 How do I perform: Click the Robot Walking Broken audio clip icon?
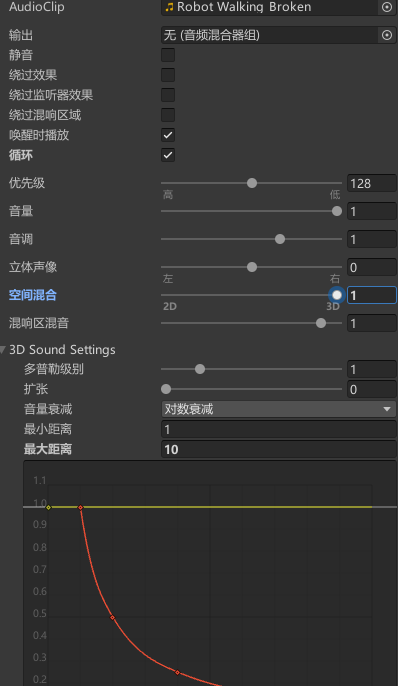pyautogui.click(x=169, y=7)
